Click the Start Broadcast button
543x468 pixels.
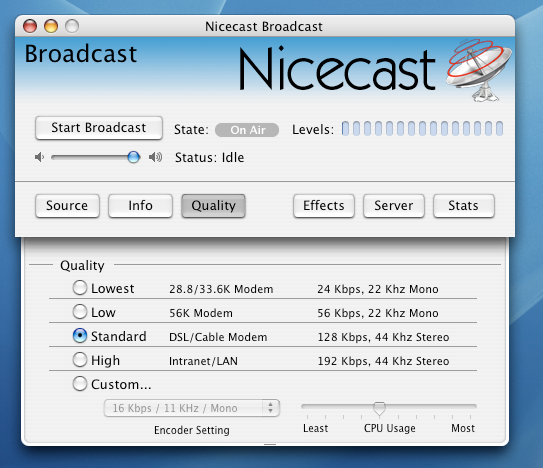click(99, 128)
